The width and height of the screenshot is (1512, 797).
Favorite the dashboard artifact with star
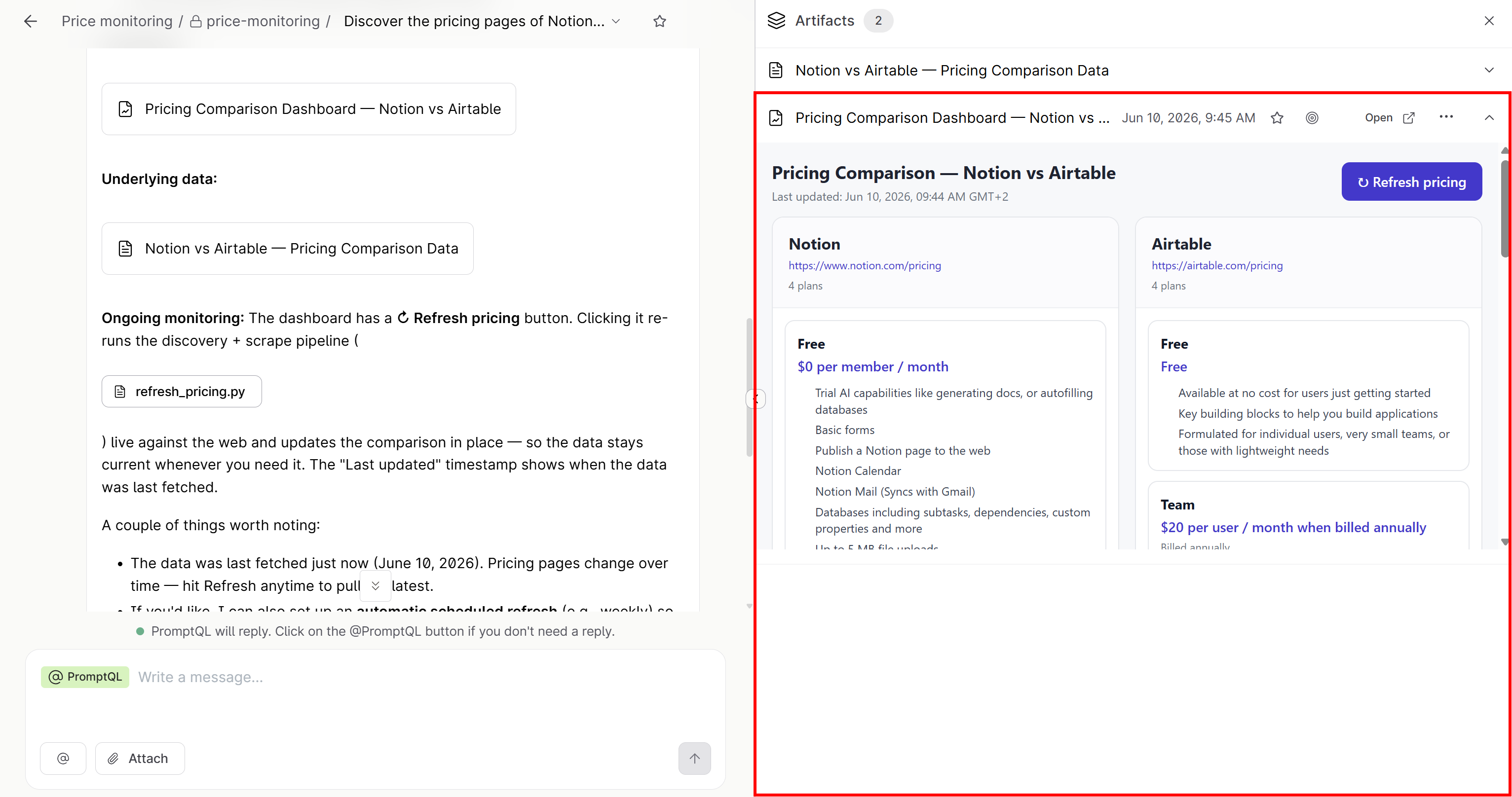point(1277,118)
